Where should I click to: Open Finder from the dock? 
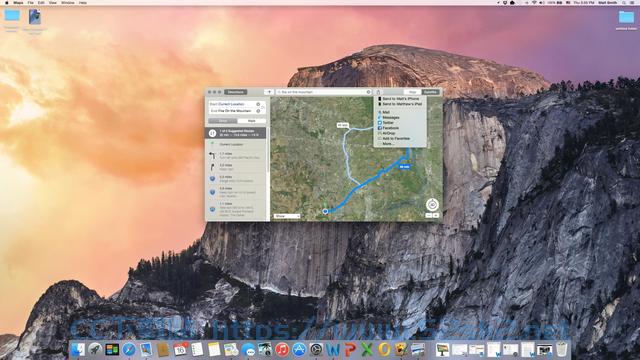[x=78, y=349]
